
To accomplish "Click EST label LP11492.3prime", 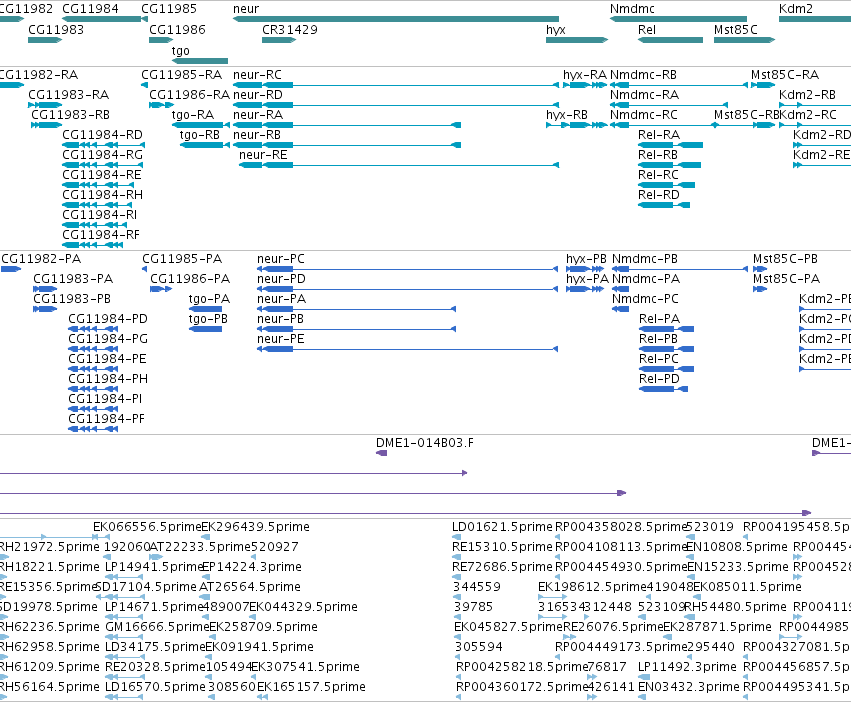I will click(x=687, y=667).
